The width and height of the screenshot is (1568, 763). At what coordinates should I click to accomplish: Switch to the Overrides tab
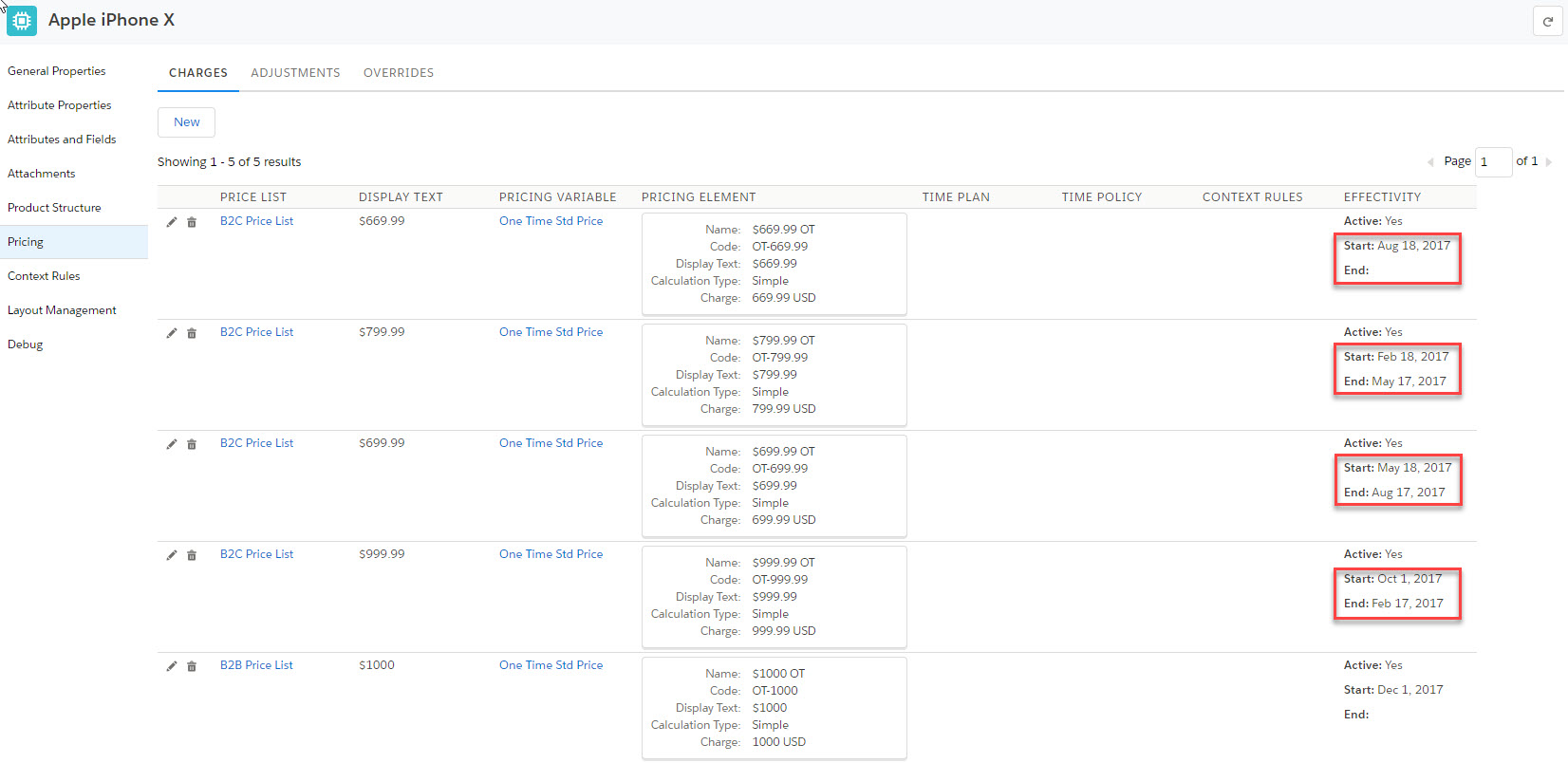click(x=399, y=73)
